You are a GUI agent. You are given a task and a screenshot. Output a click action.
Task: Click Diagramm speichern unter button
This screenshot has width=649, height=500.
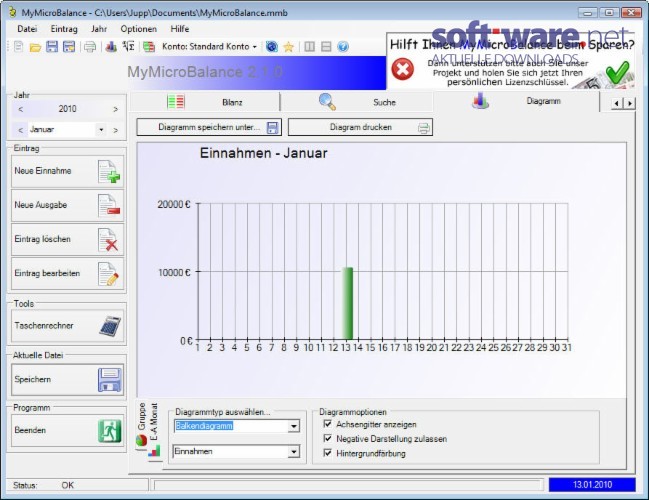(209, 127)
